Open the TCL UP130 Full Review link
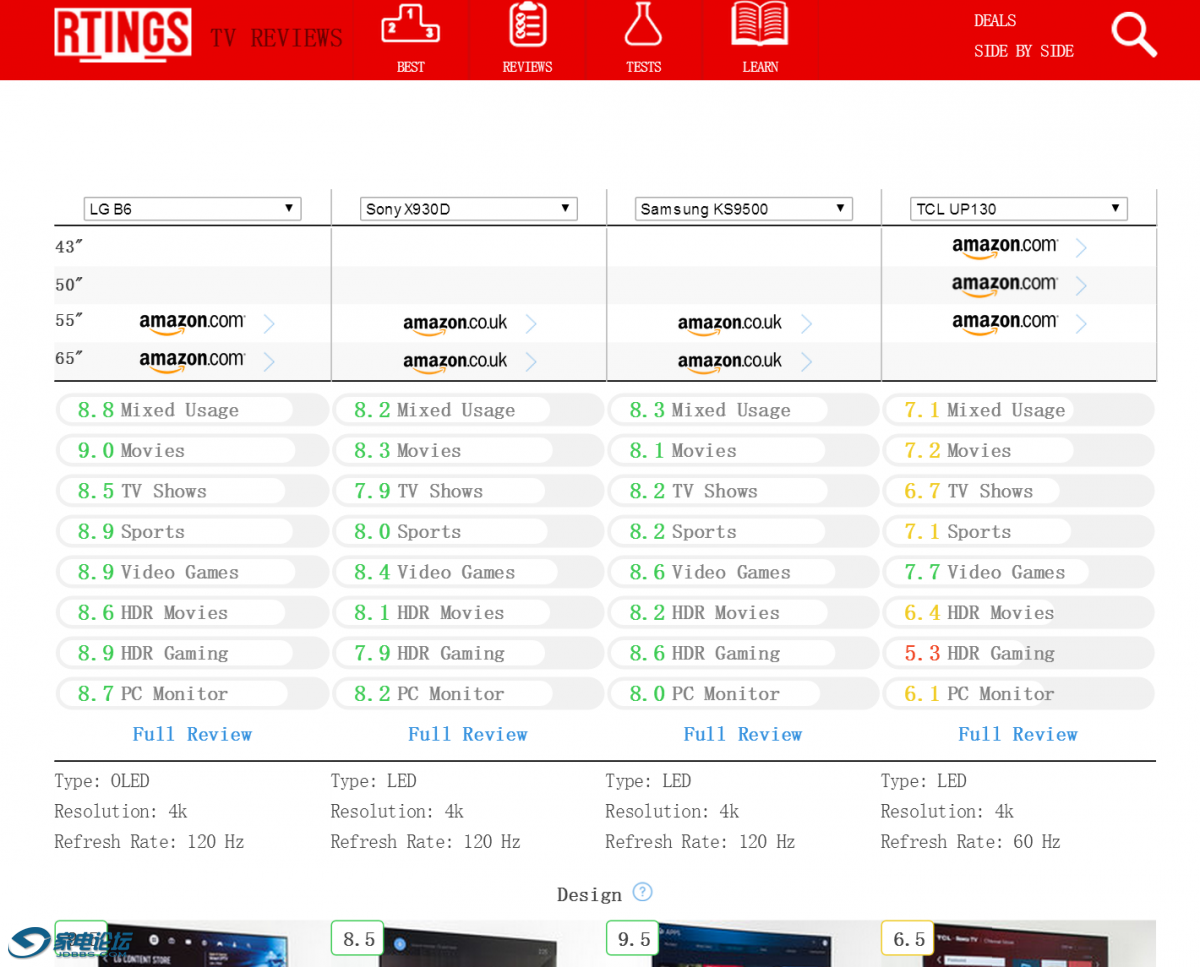 coord(1017,734)
